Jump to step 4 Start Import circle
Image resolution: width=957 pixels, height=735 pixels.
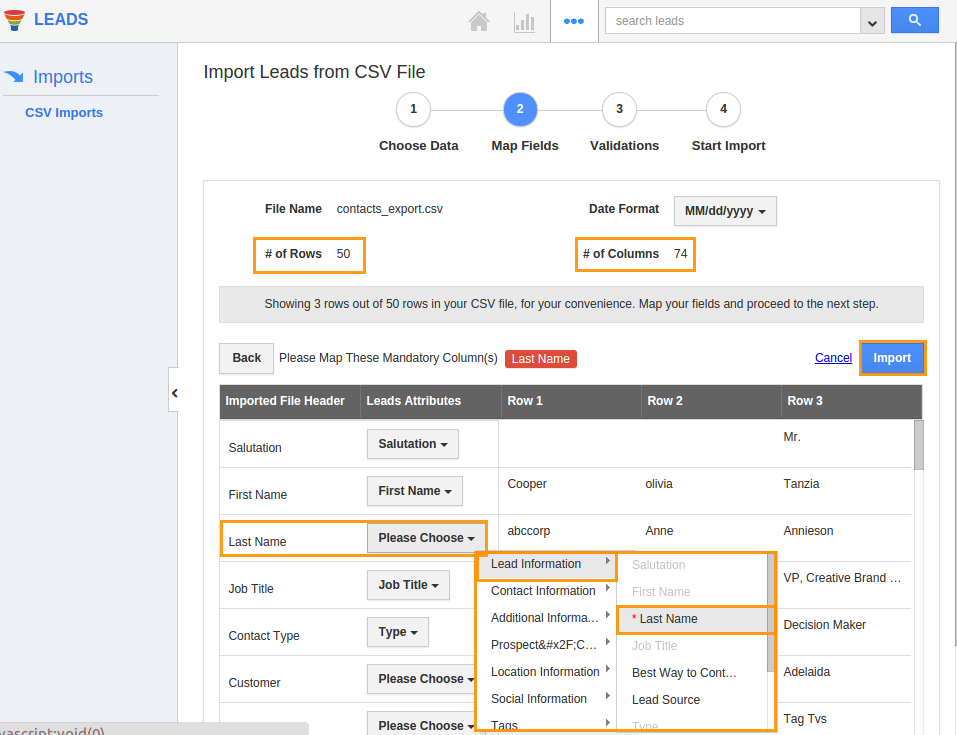click(723, 109)
